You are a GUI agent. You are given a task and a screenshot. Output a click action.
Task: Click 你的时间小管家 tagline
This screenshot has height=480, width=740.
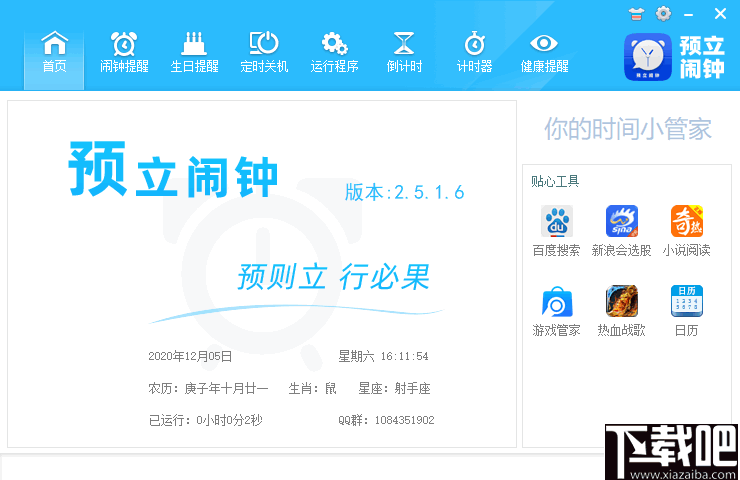(628, 129)
